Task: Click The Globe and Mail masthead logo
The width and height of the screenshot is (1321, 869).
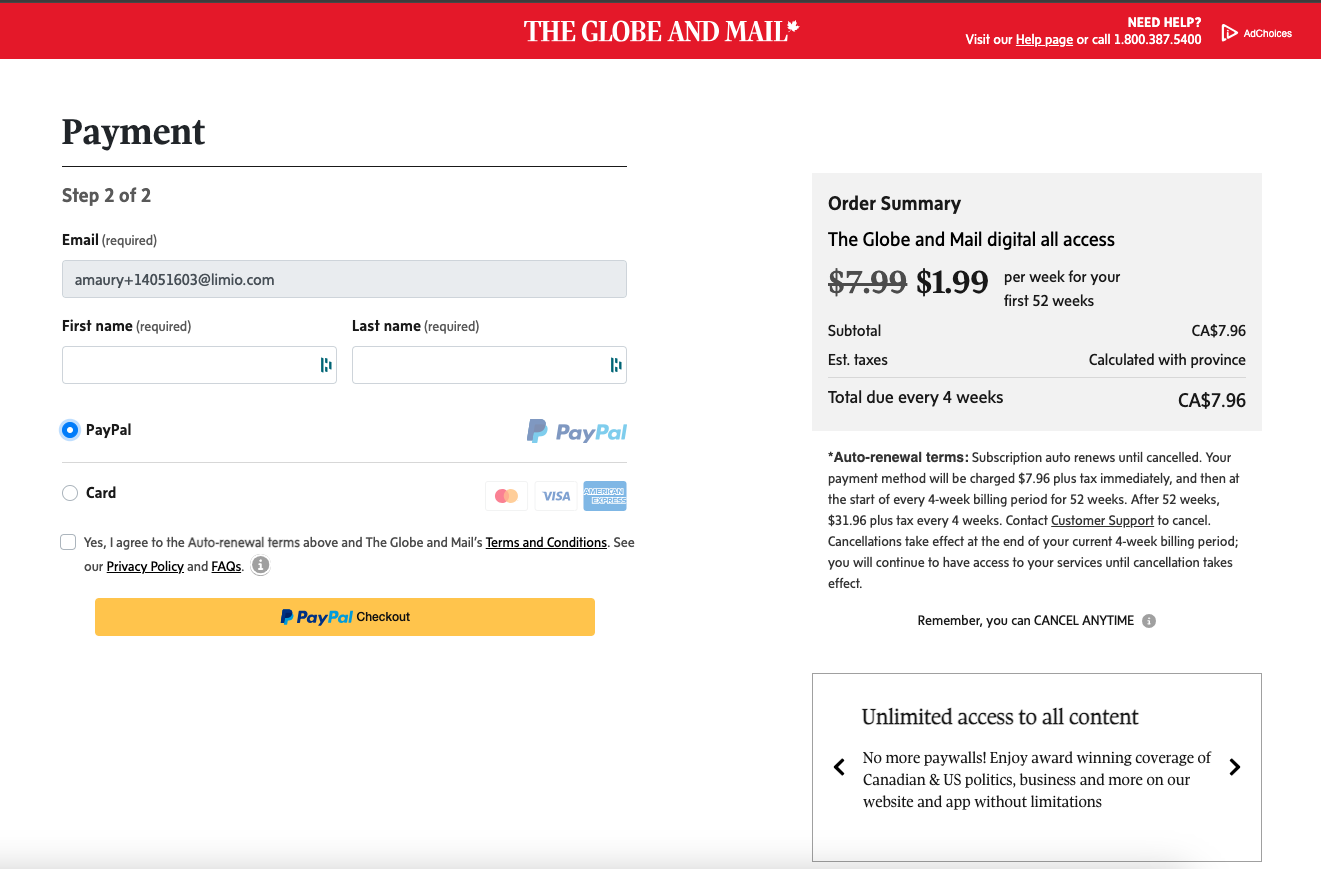Action: 660,31
